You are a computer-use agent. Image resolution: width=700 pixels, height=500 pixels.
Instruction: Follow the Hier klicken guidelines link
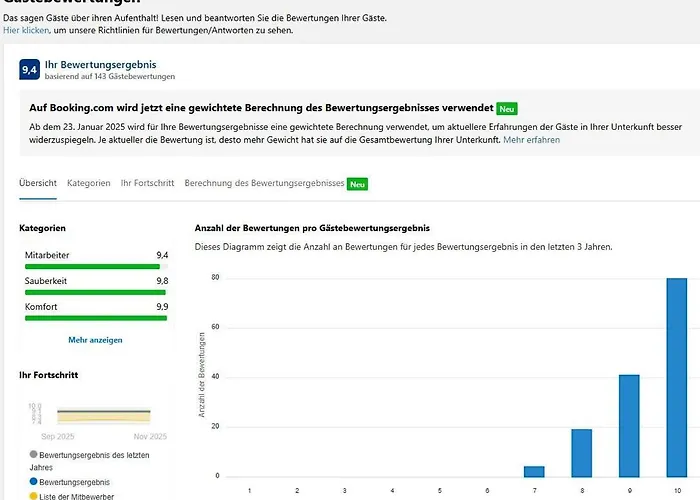26,31
